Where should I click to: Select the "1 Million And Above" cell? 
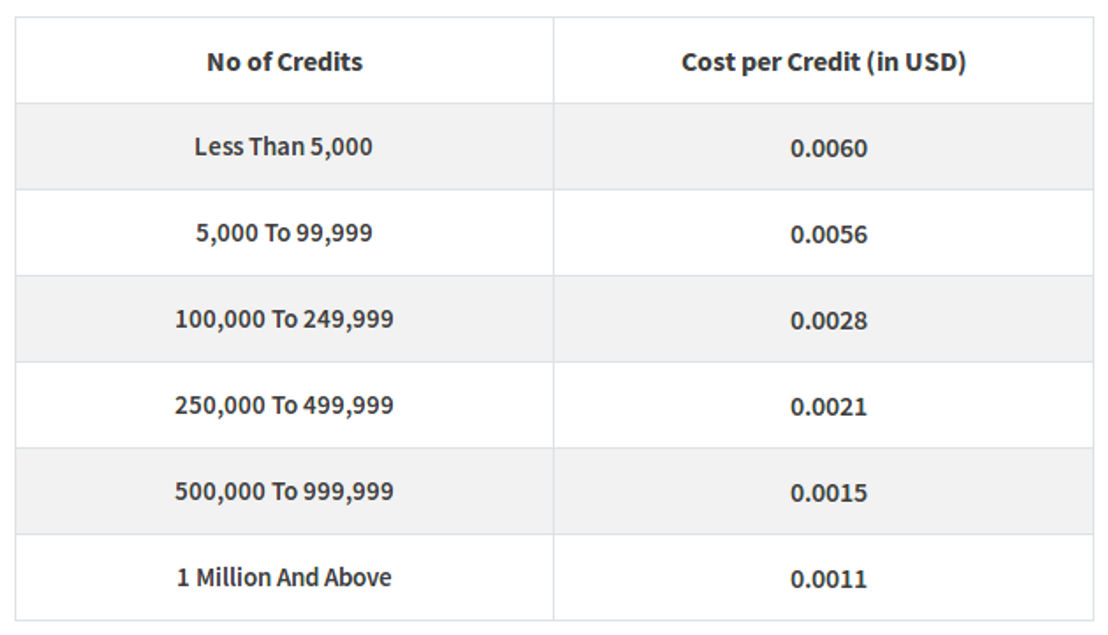[284, 578]
